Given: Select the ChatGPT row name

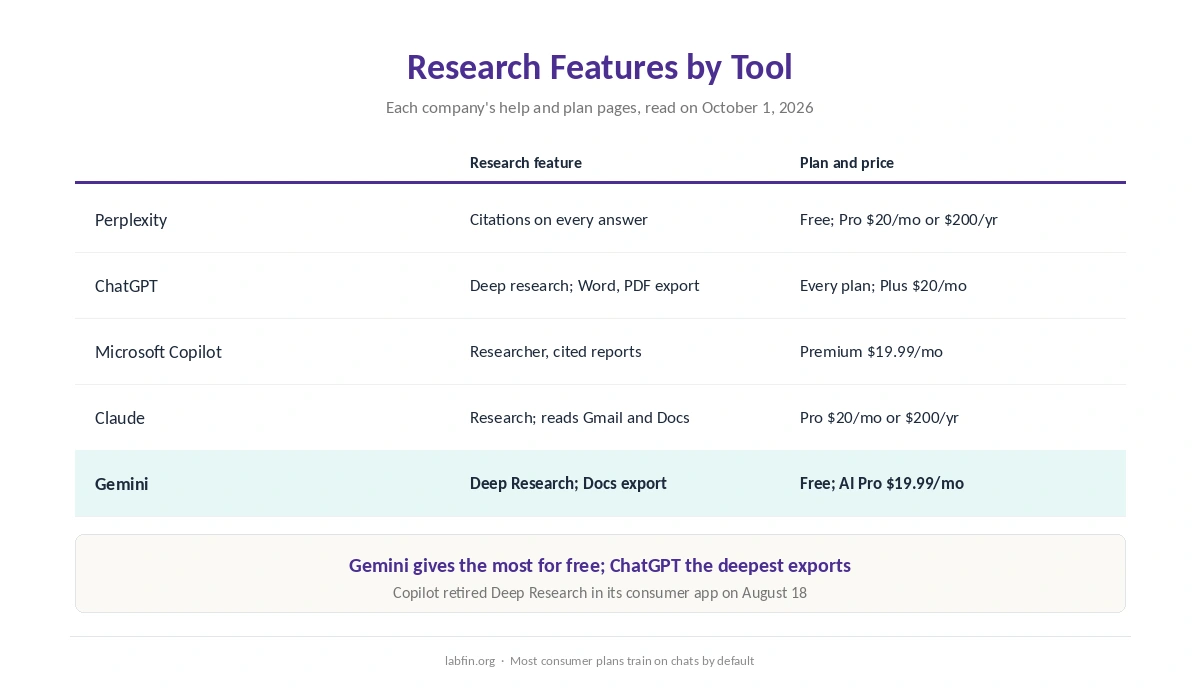Looking at the screenshot, I should [126, 286].
